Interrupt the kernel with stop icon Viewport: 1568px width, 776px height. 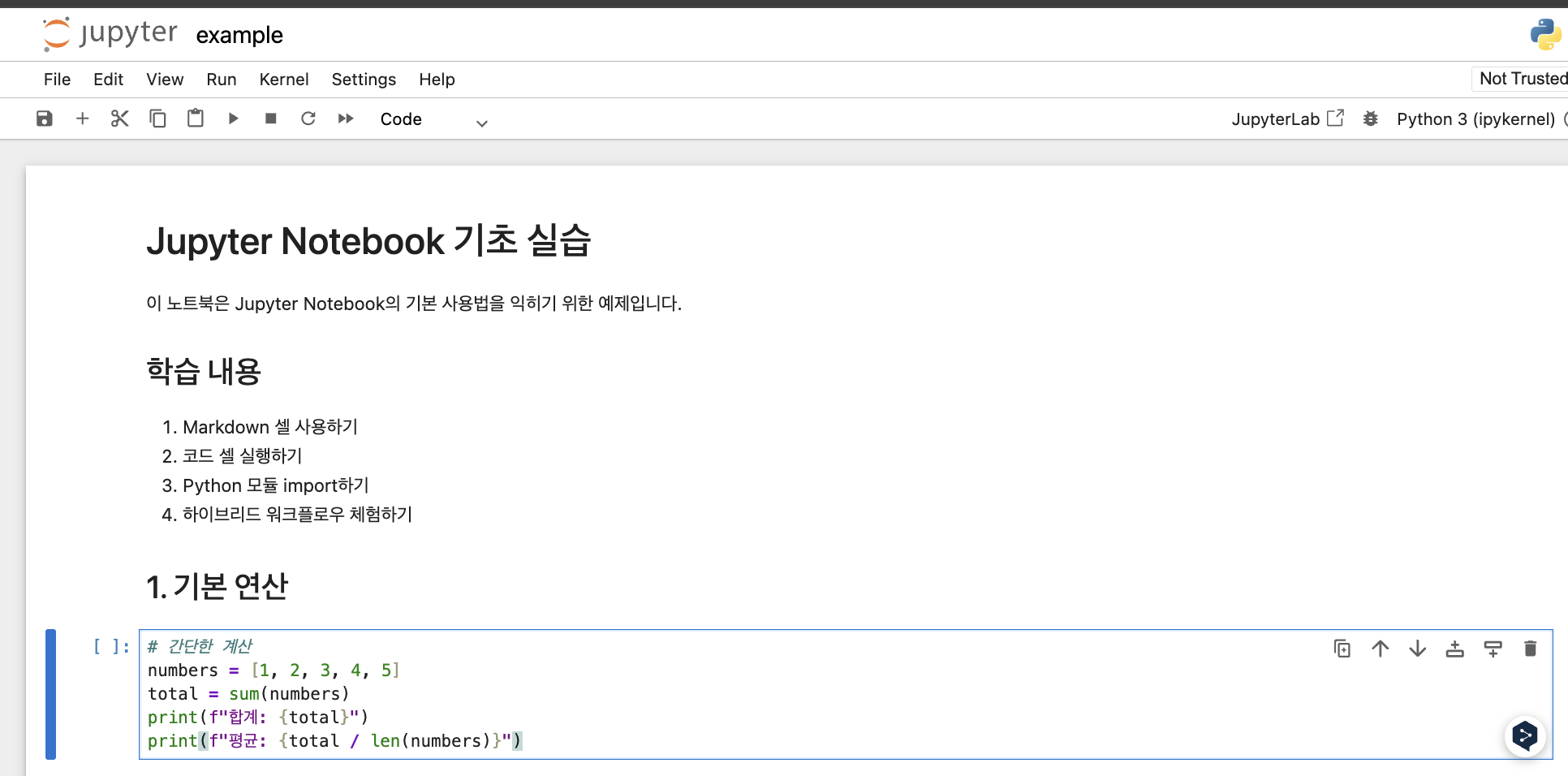[x=271, y=119]
